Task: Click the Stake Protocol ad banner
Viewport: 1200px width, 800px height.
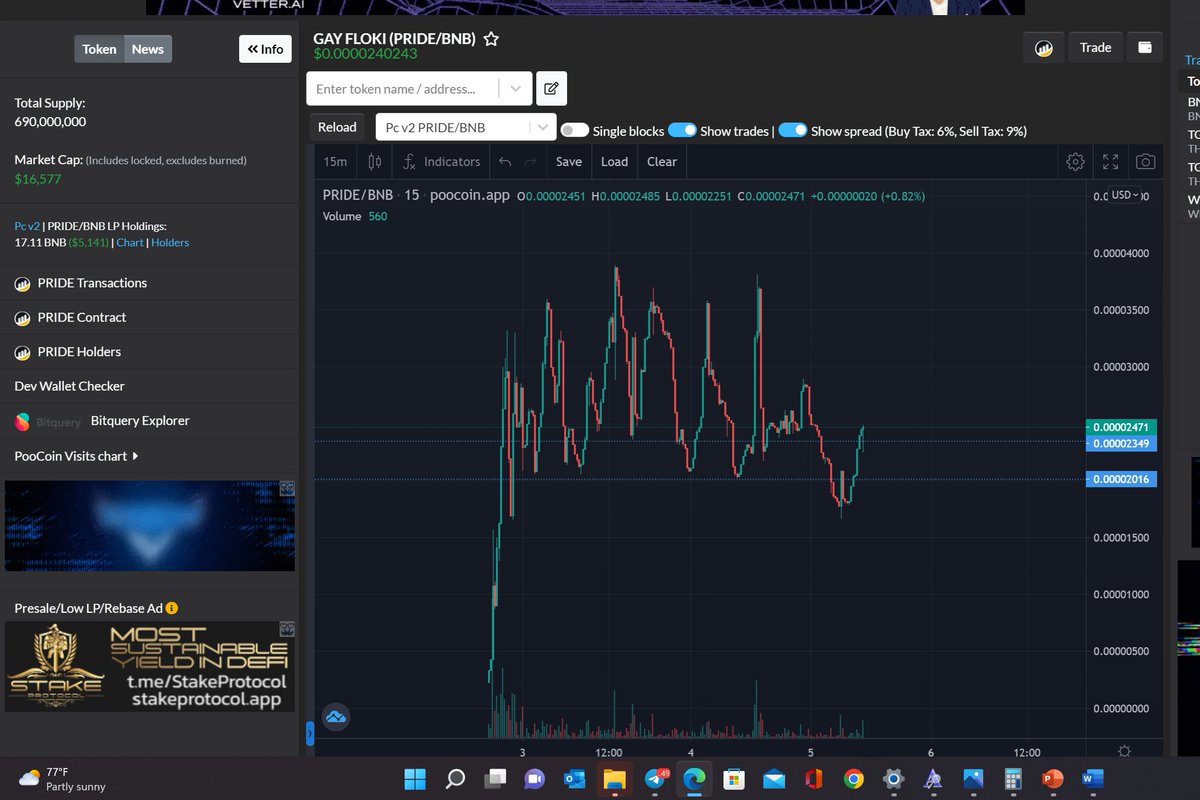Action: (150, 667)
